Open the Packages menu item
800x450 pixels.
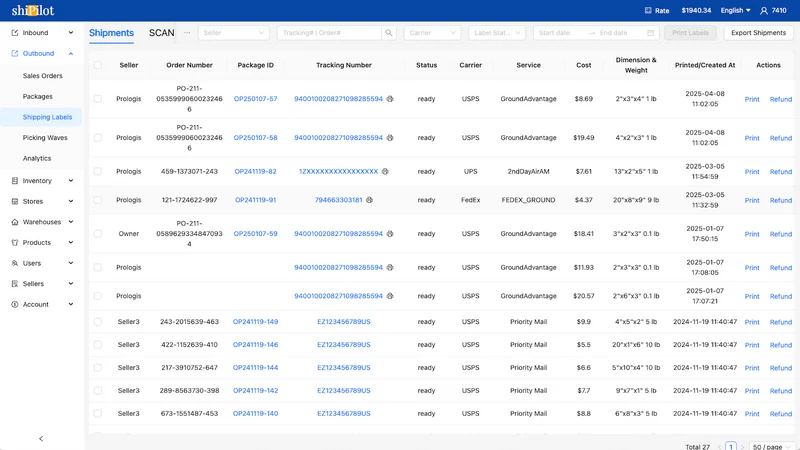pos(37,96)
